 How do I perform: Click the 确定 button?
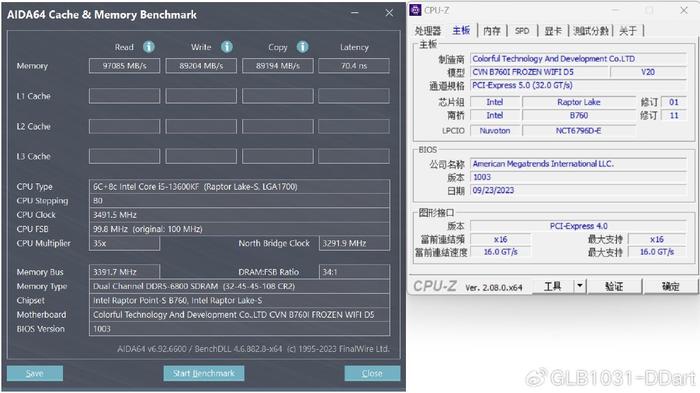[x=670, y=286]
